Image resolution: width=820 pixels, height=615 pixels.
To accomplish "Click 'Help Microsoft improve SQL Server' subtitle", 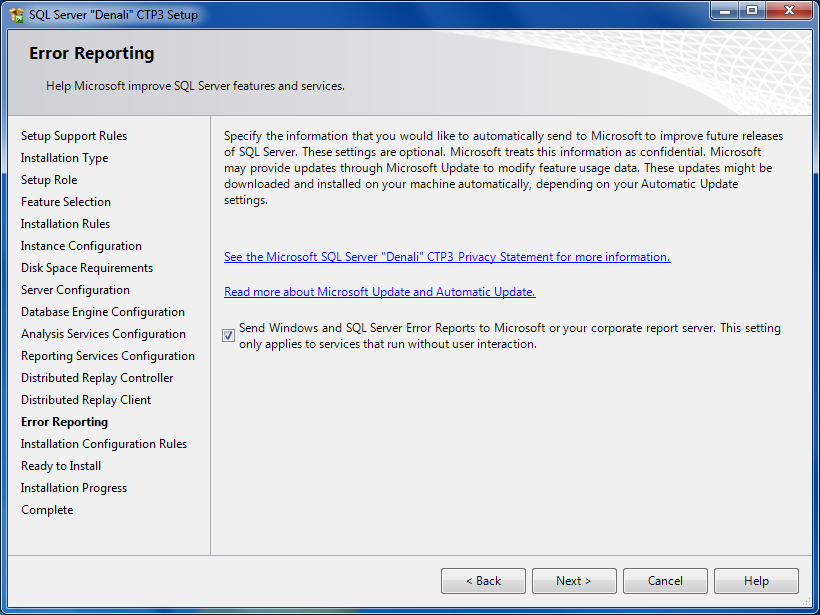I will (195, 86).
